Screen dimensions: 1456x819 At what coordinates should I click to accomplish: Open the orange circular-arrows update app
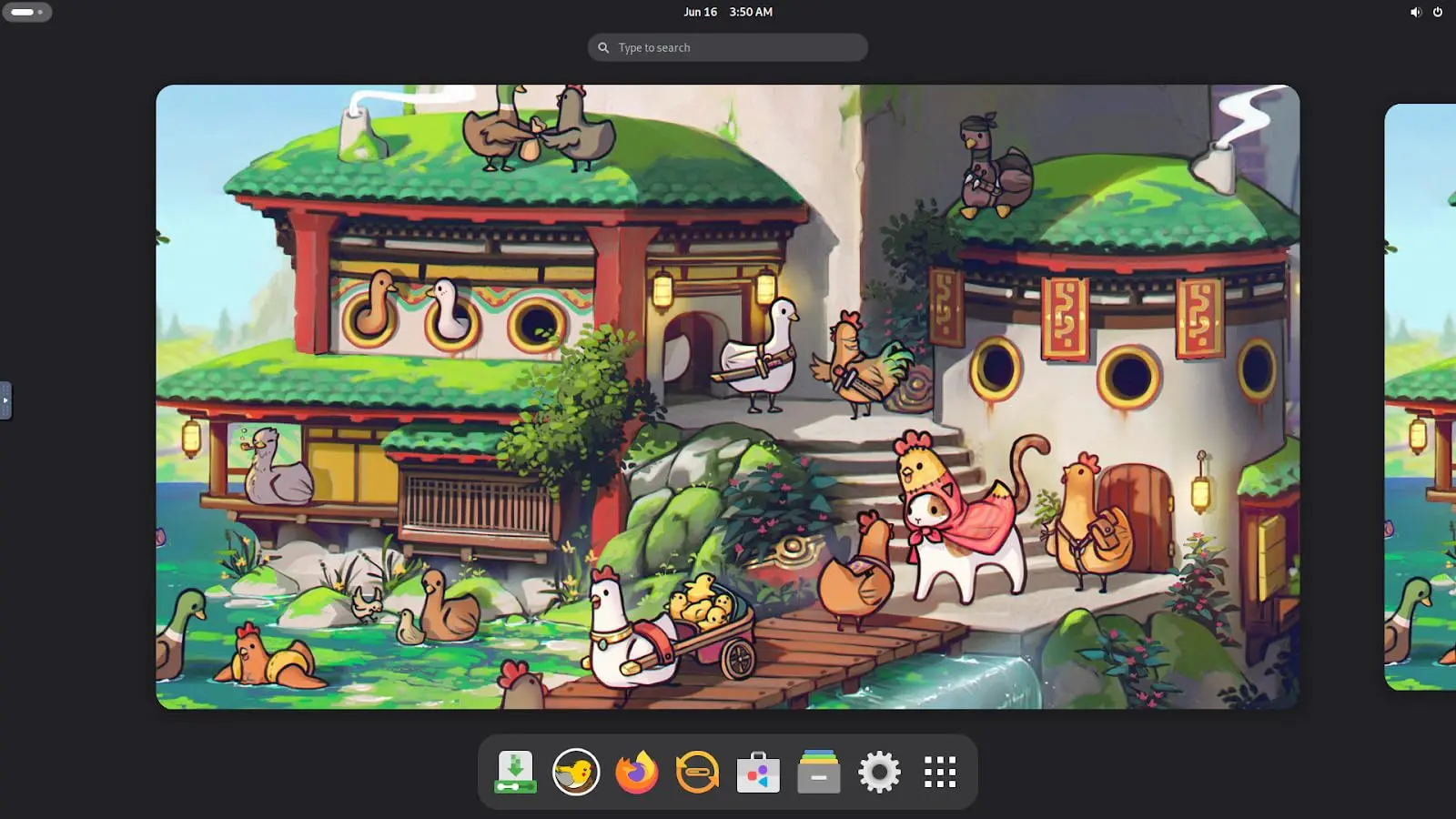[x=698, y=772]
